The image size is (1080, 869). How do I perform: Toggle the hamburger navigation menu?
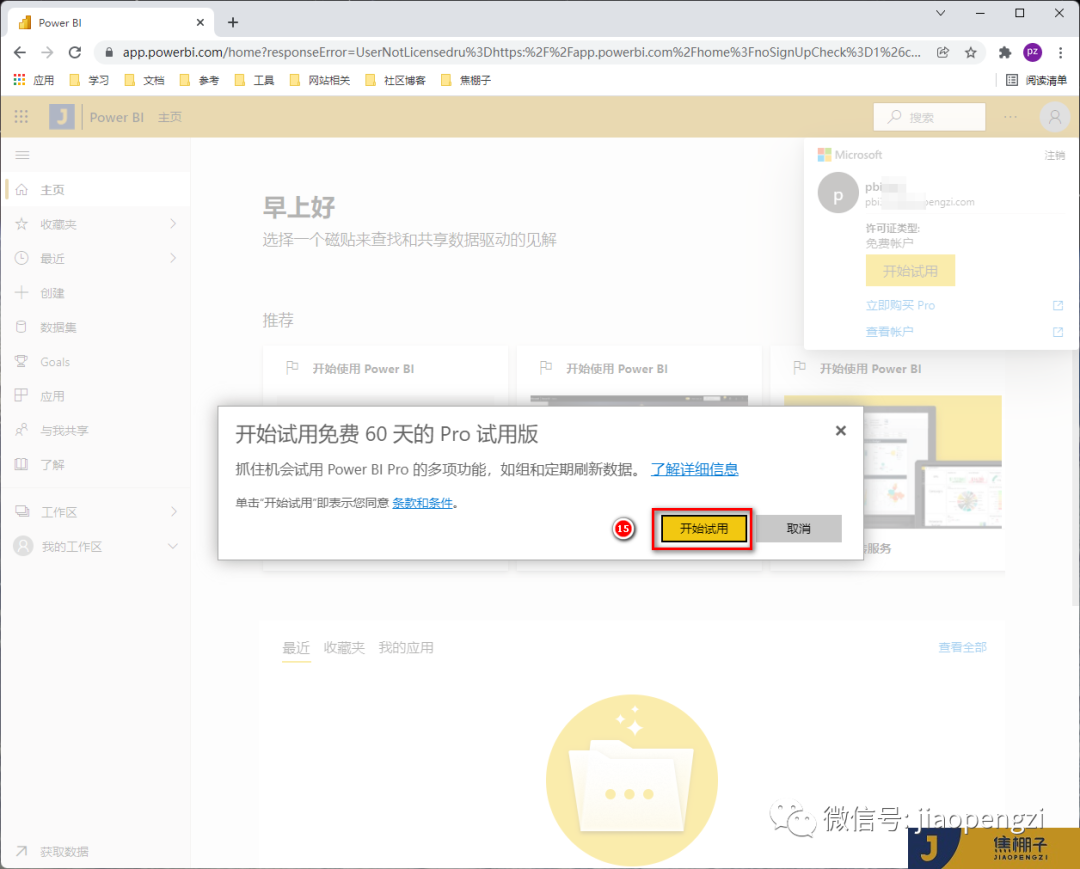[22, 156]
